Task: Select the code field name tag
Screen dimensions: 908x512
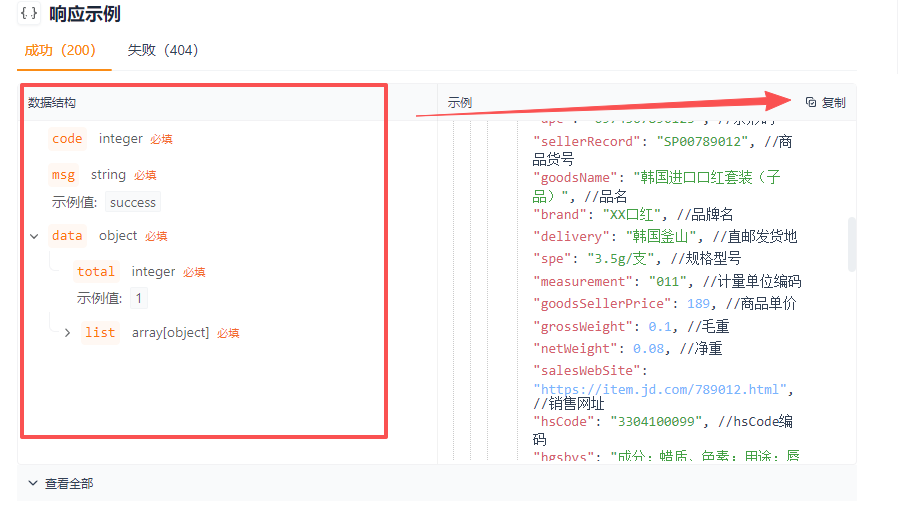Action: point(67,139)
